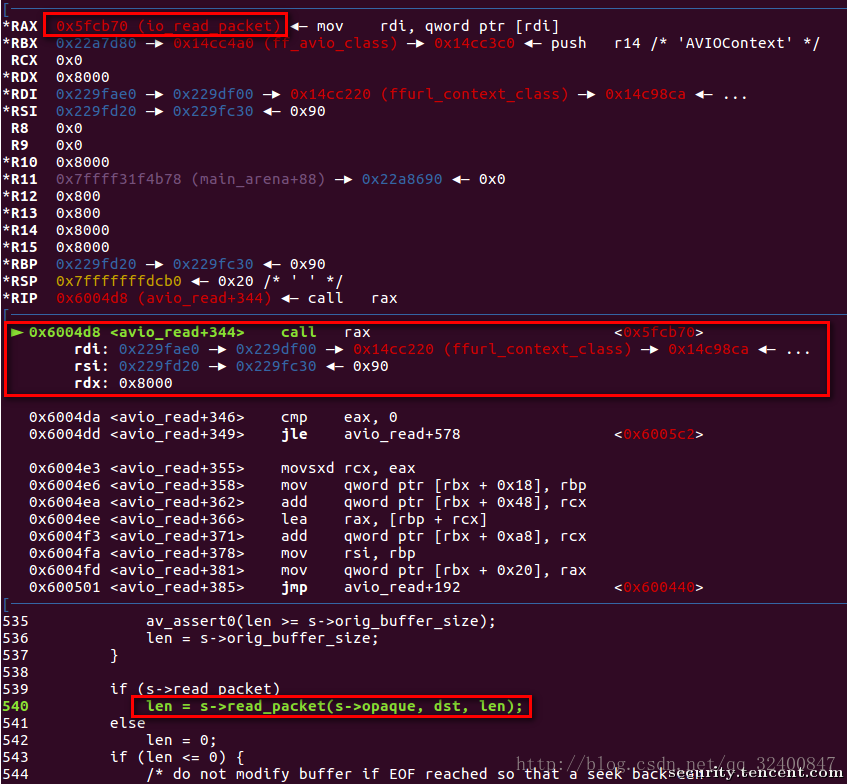Select the *RBX register label
Viewport: 847px width, 784px height.
[x=20, y=43]
